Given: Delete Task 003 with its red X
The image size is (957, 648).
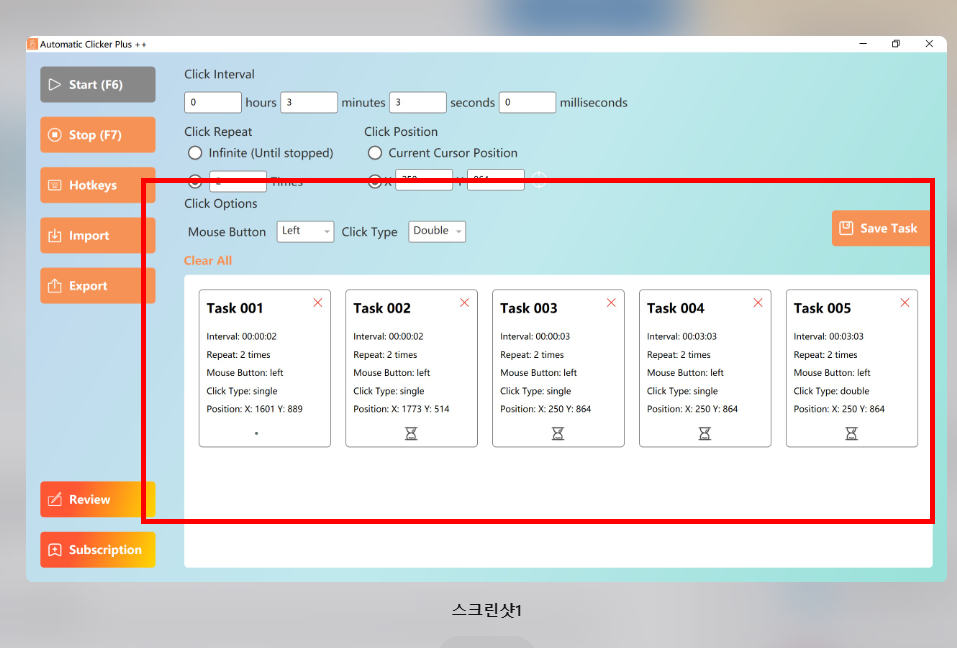Looking at the screenshot, I should [x=611, y=303].
